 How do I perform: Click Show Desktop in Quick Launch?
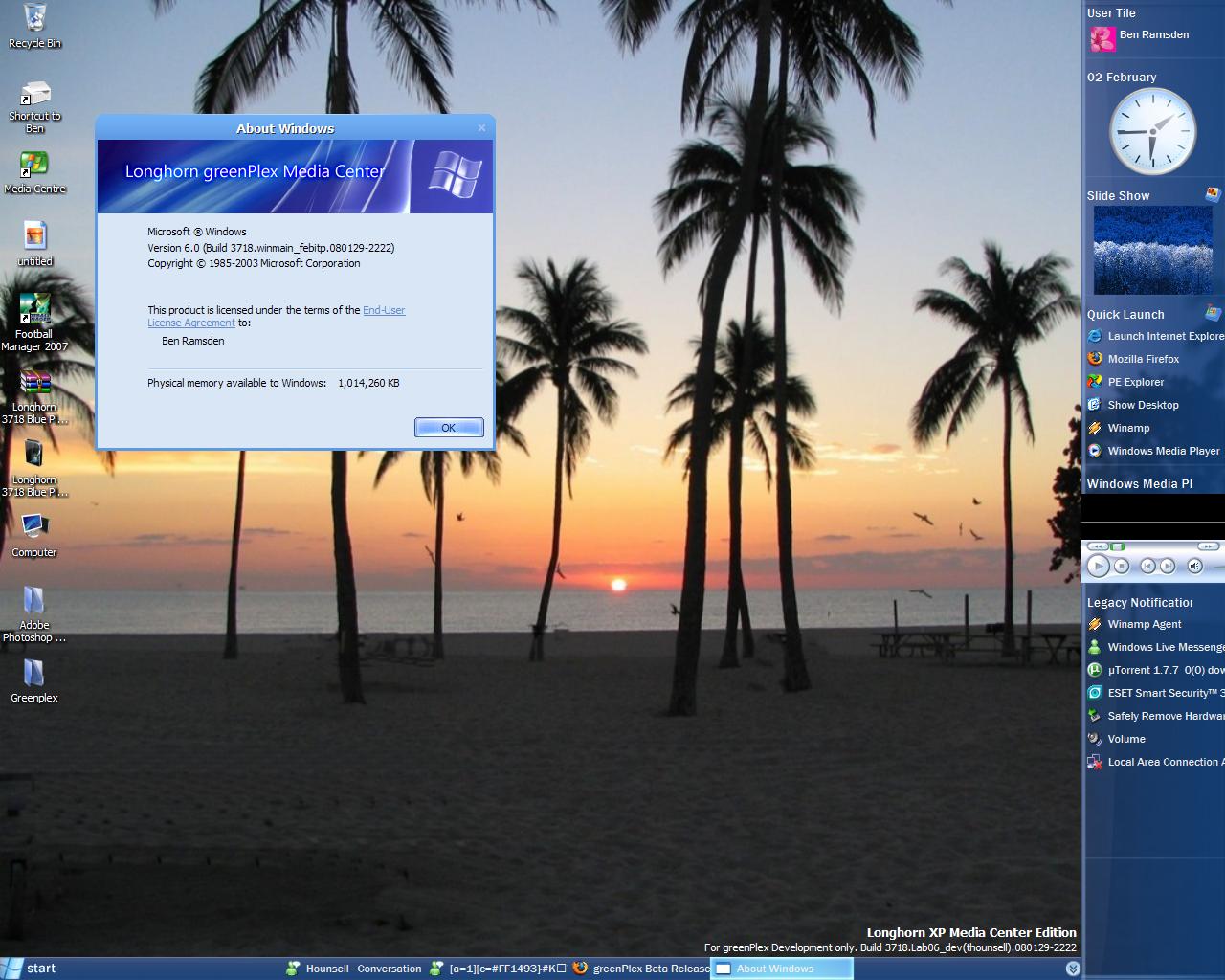1134,405
